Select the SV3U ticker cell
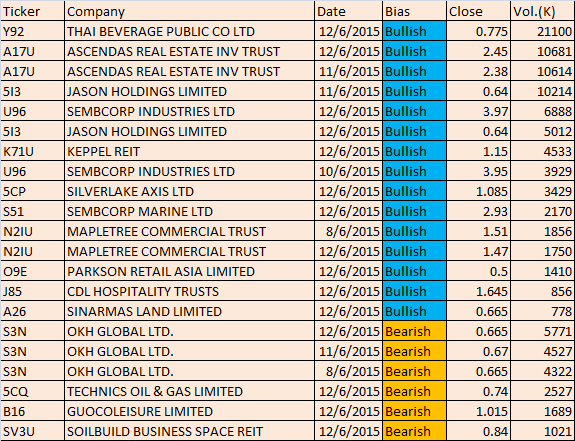The height and width of the screenshot is (441, 575). (32, 431)
